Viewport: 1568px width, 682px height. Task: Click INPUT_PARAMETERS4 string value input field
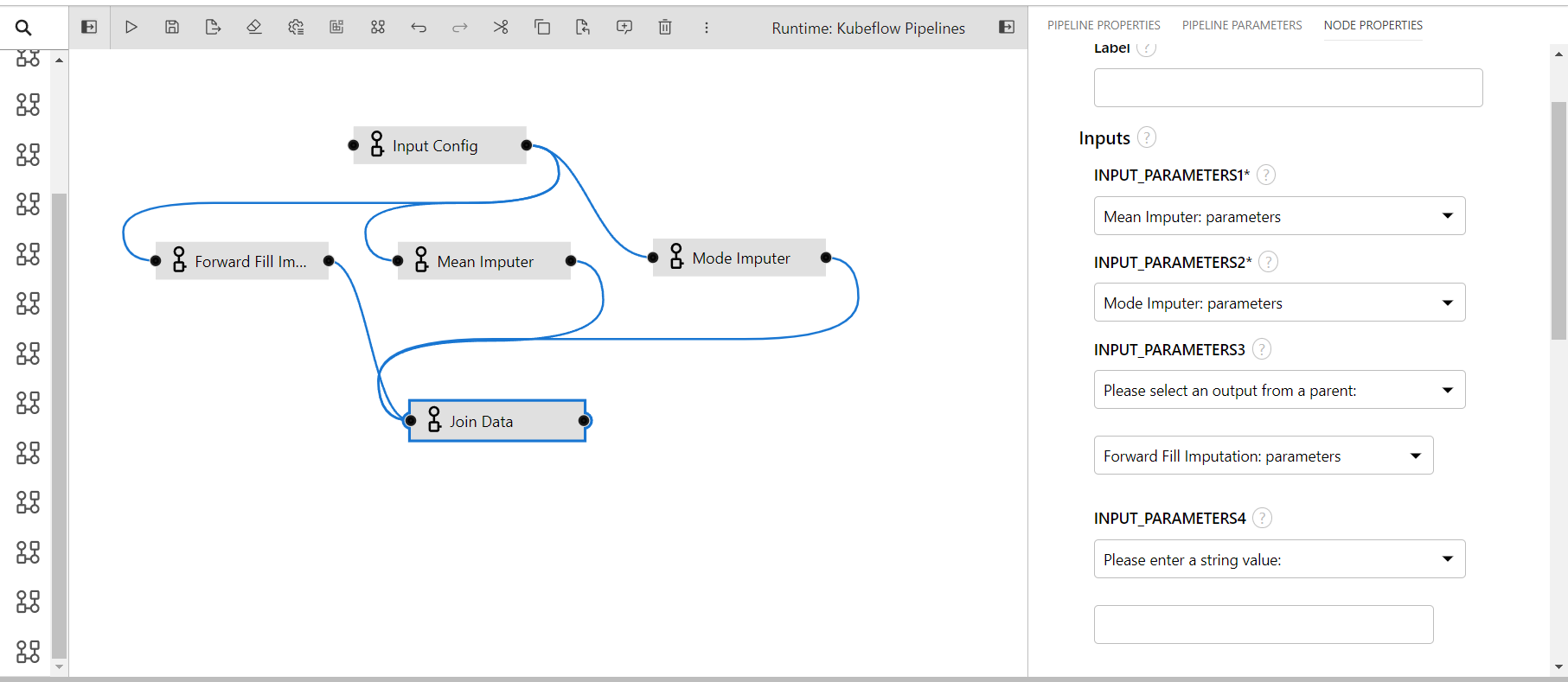[x=1264, y=624]
